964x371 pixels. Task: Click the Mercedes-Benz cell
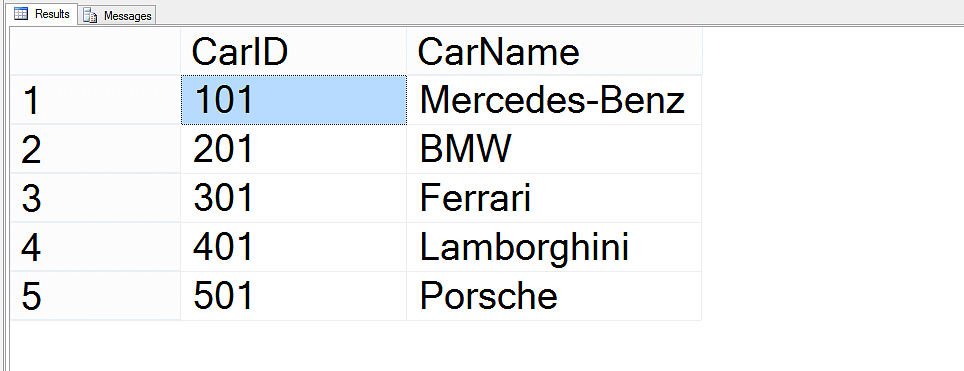554,100
